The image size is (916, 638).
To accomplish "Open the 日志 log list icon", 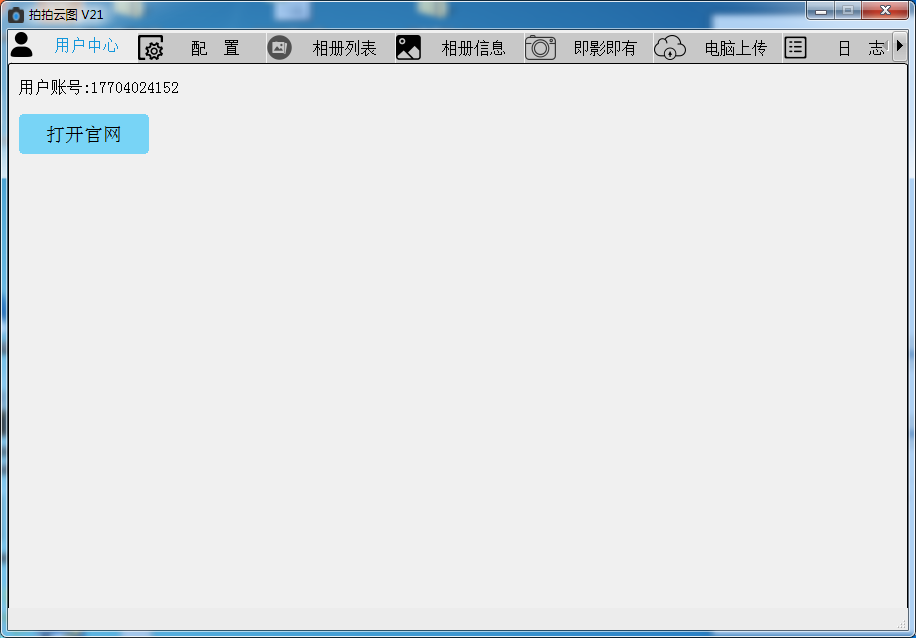I will (795, 46).
